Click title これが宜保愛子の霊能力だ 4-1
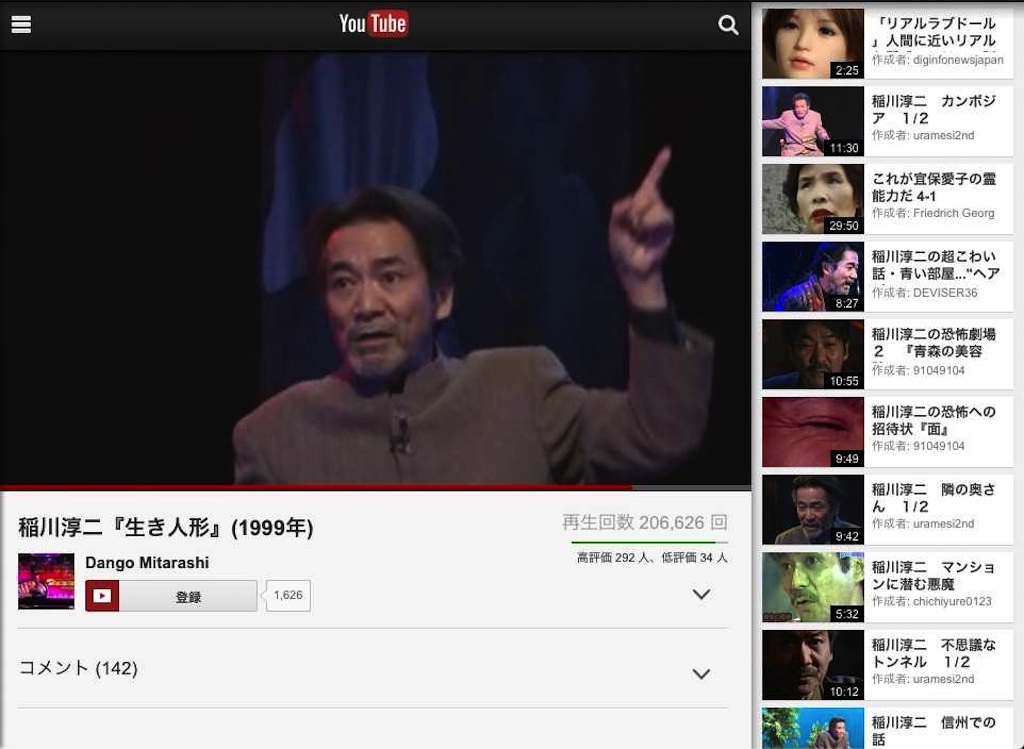The width and height of the screenshot is (1024, 749). pyautogui.click(x=934, y=187)
